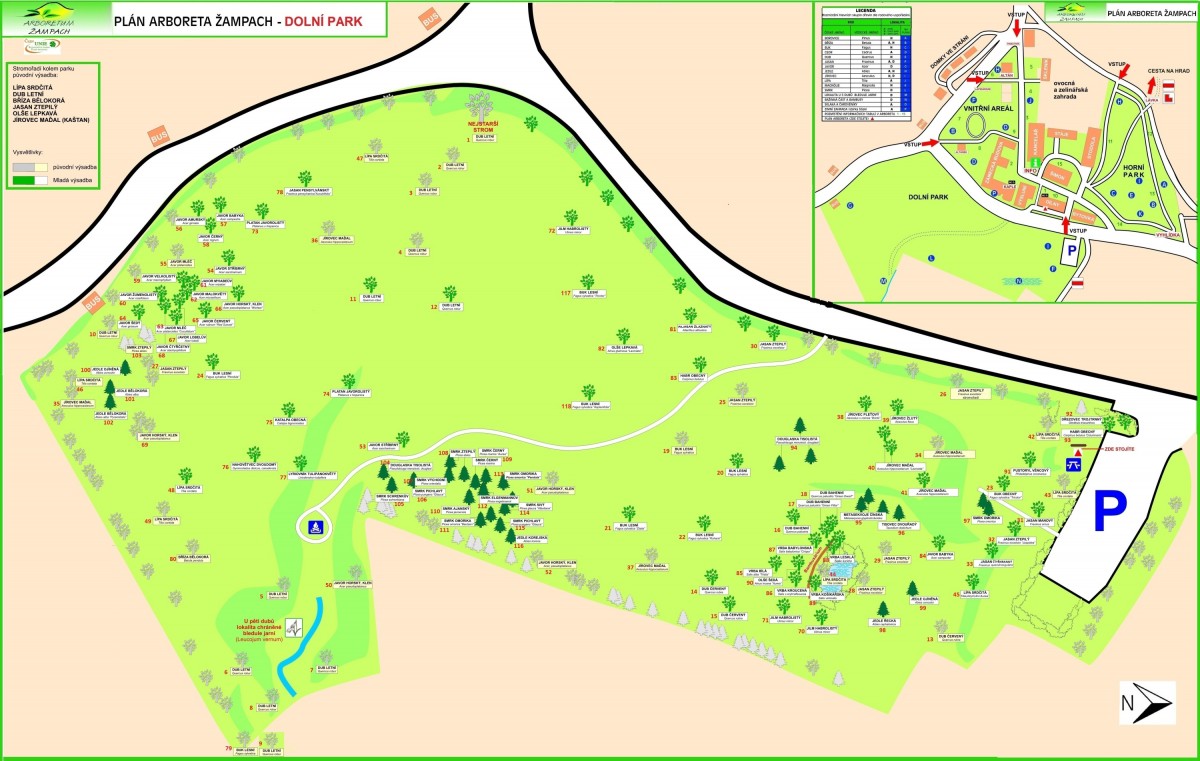Screen dimensions: 1200x761
Task: Click the NEJSTARŠÍ STROM label above tree number 1
Action: [x=485, y=128]
